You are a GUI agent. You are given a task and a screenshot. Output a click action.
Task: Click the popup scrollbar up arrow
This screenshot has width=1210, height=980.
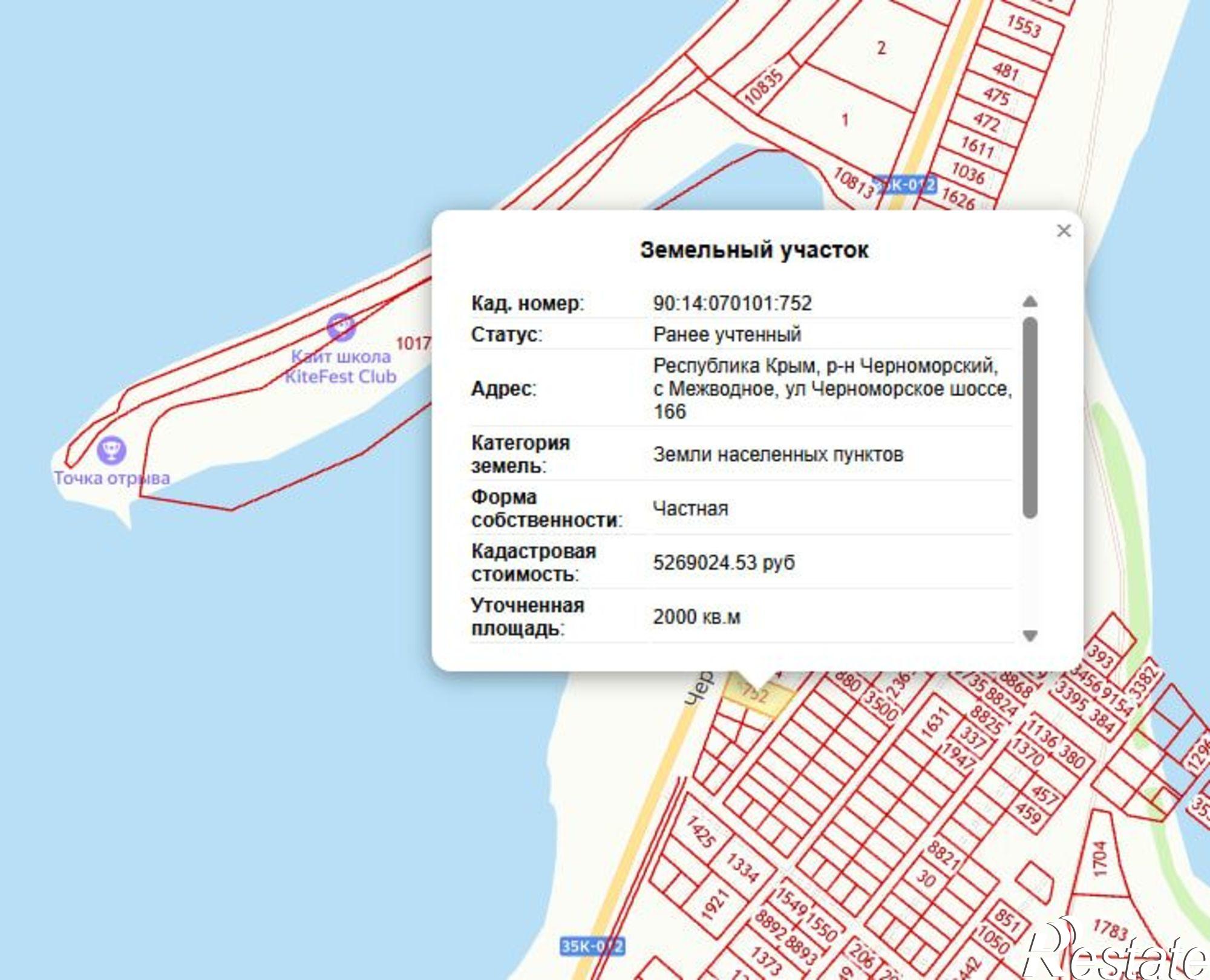1030,301
